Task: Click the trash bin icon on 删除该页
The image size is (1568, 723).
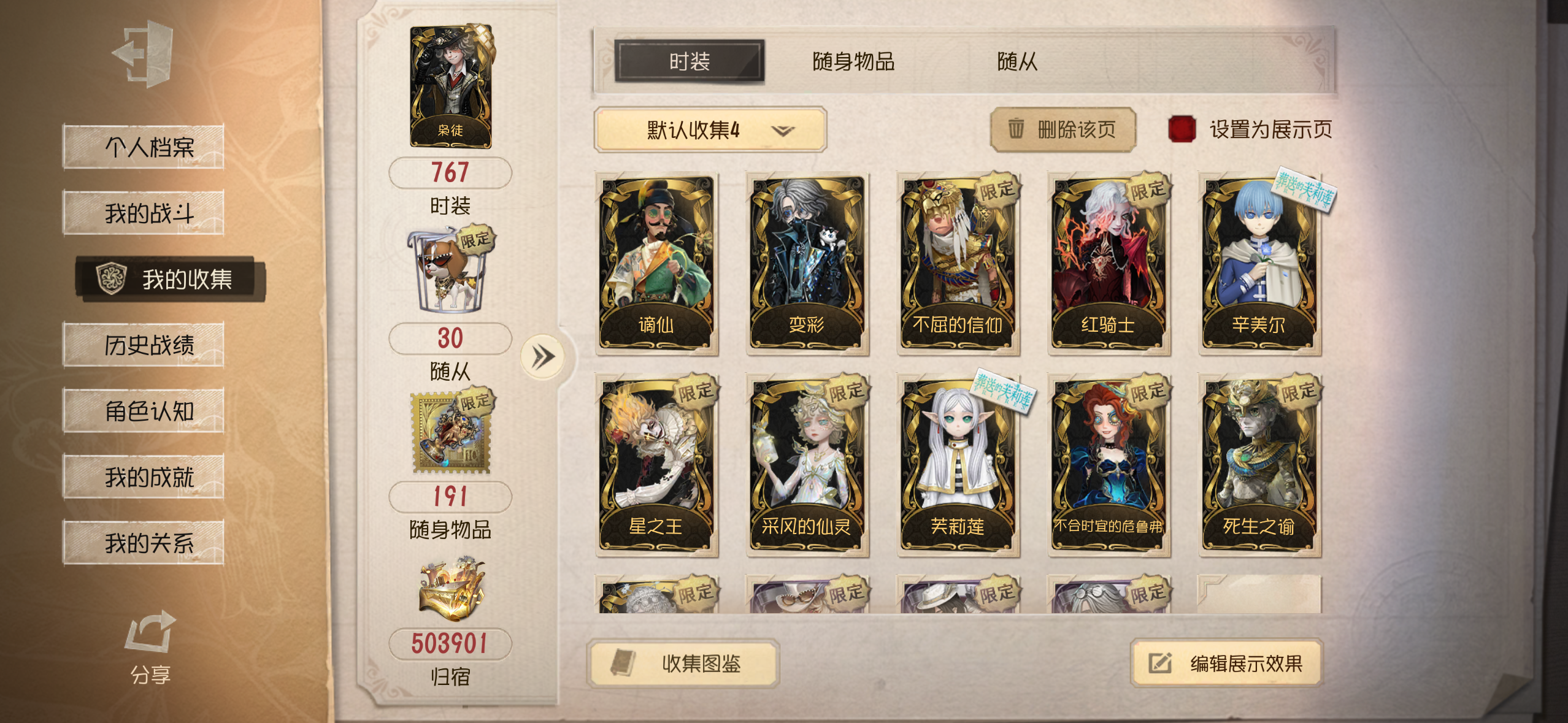Action: pyautogui.click(x=1016, y=129)
